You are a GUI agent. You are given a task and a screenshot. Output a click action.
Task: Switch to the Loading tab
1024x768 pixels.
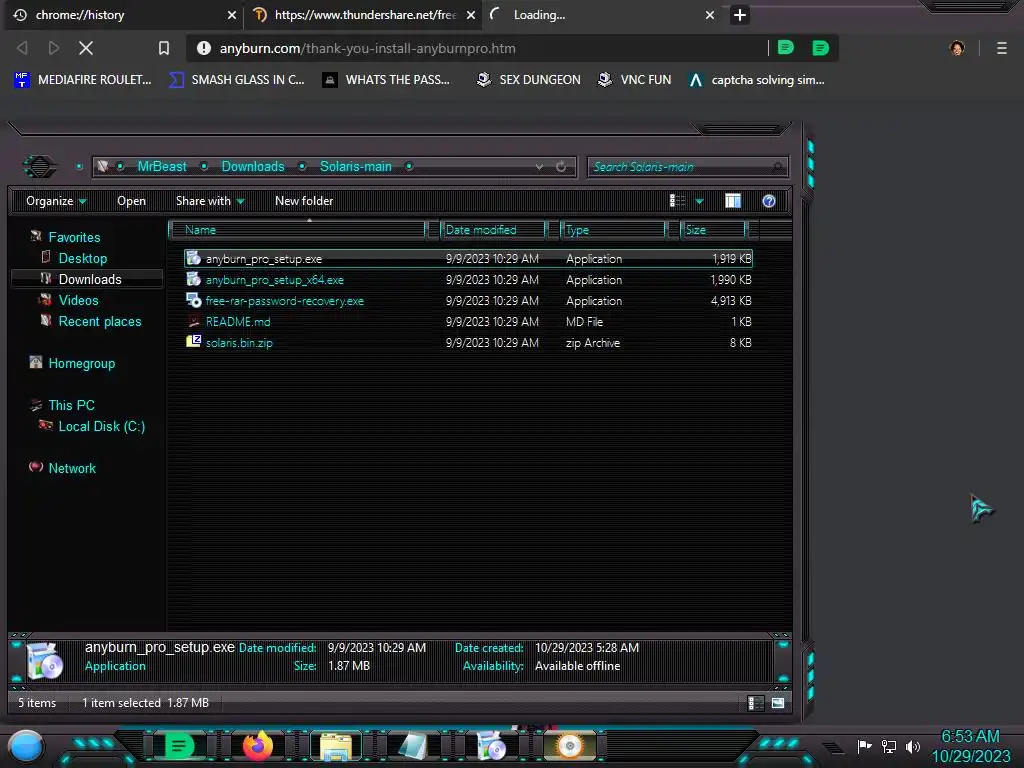(x=601, y=15)
